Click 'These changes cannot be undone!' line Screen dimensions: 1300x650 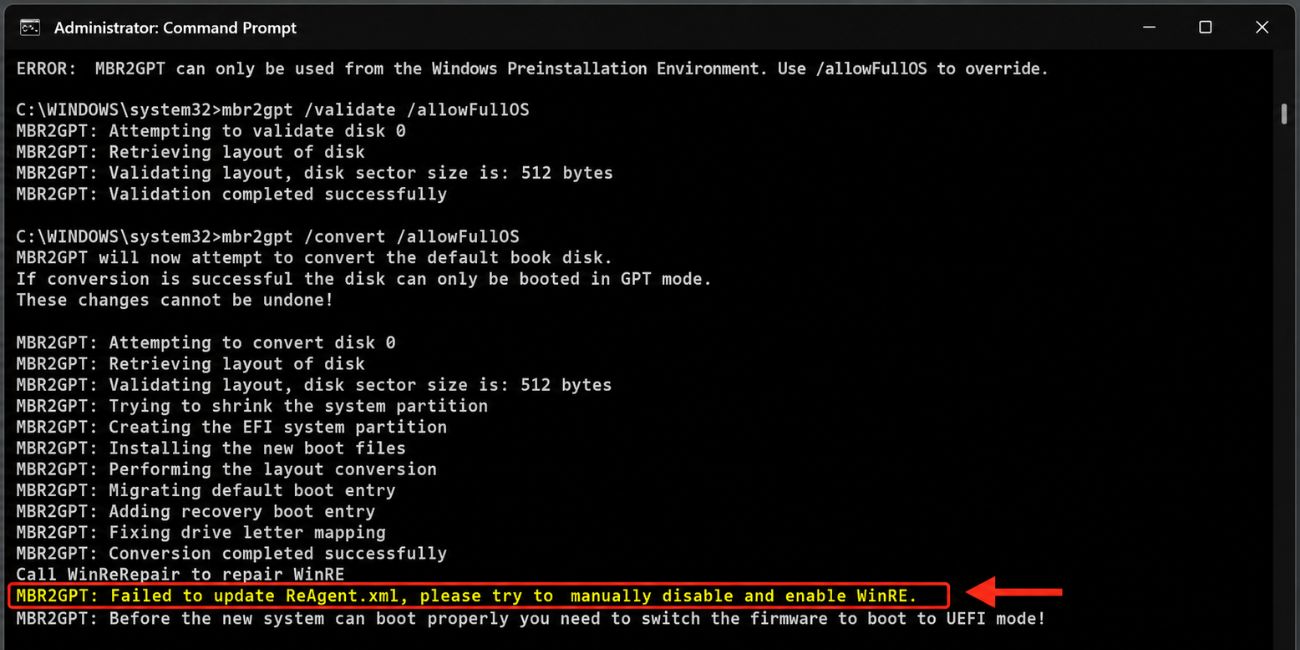pos(175,300)
